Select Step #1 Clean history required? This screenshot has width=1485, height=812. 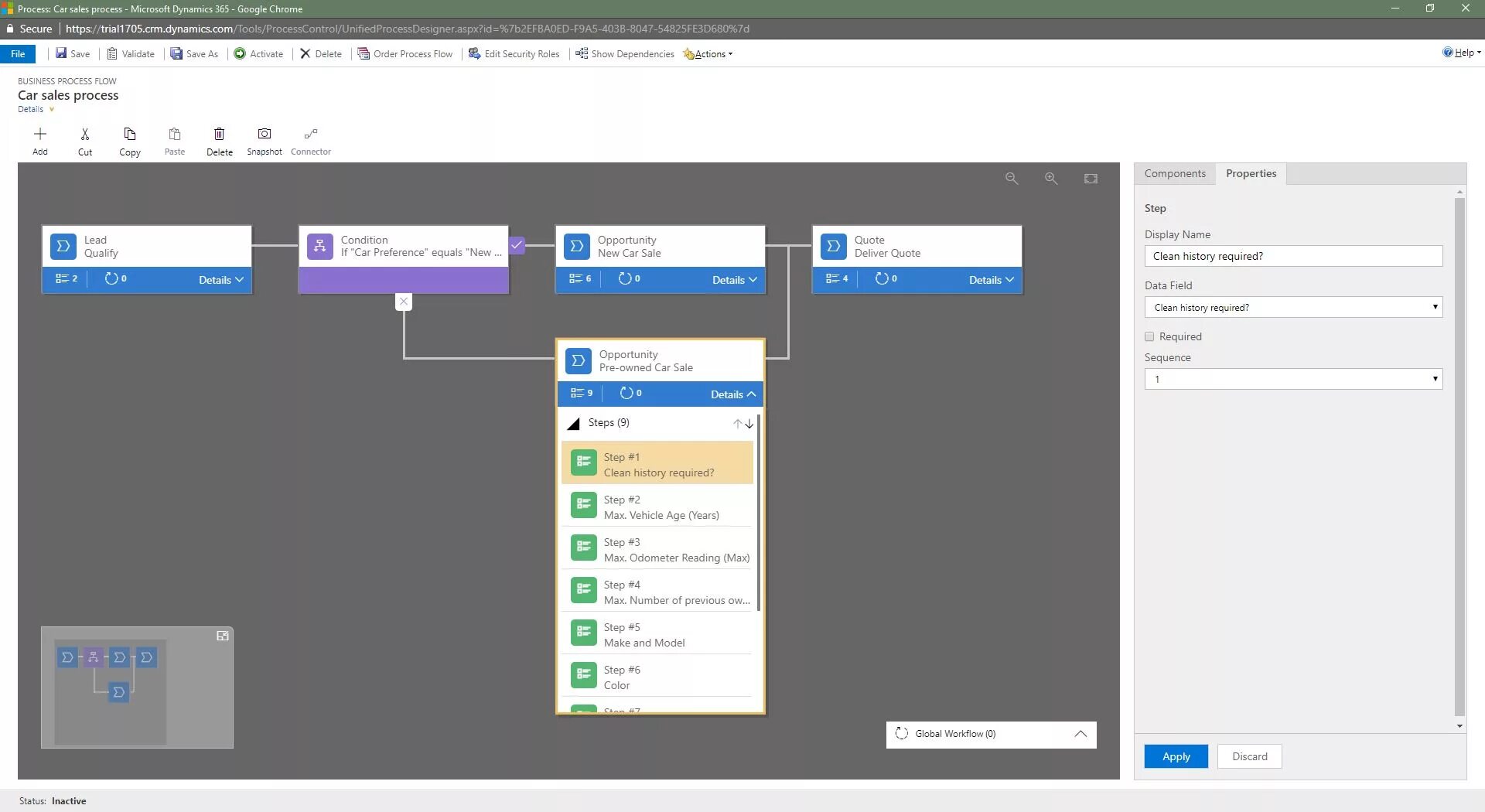657,462
